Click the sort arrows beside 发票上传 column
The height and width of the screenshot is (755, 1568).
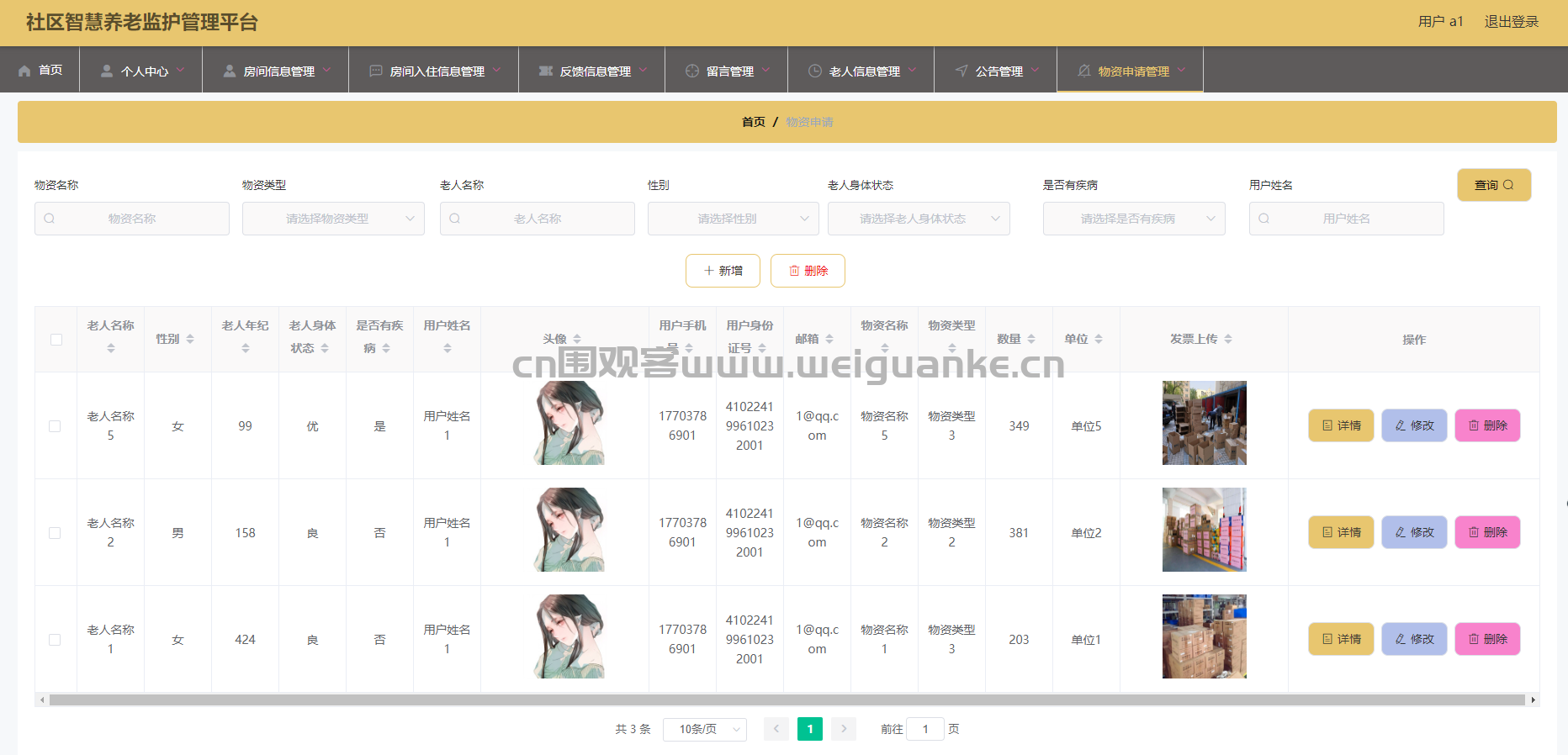(x=1228, y=339)
